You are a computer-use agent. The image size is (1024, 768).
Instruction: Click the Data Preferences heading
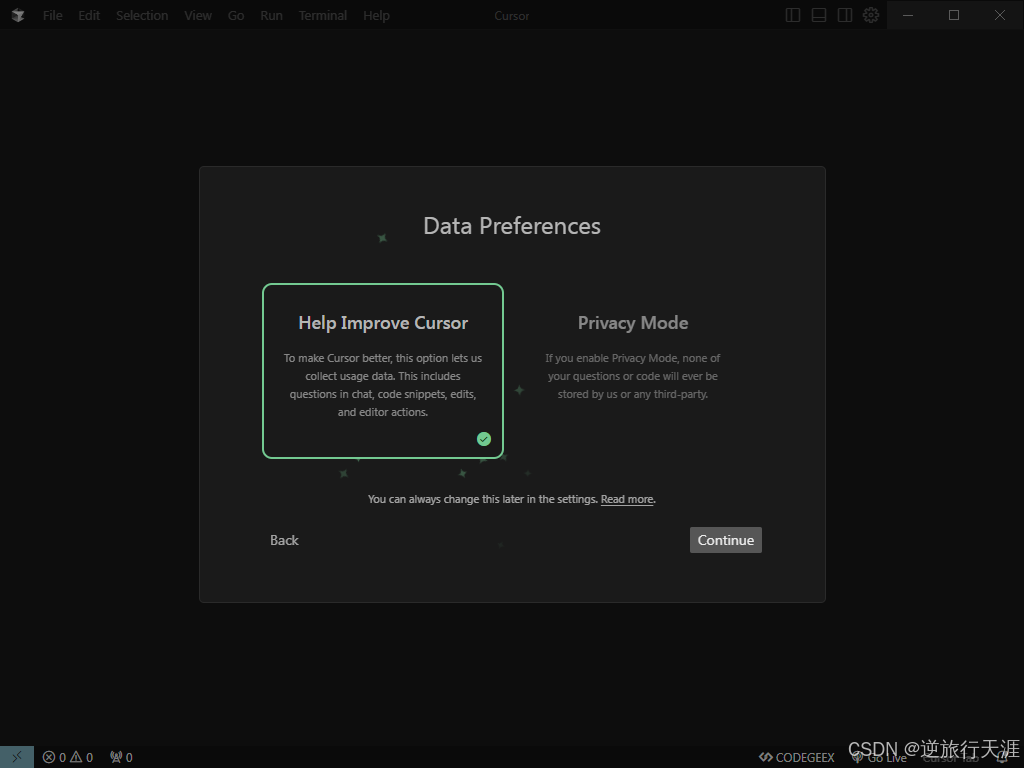[512, 226]
